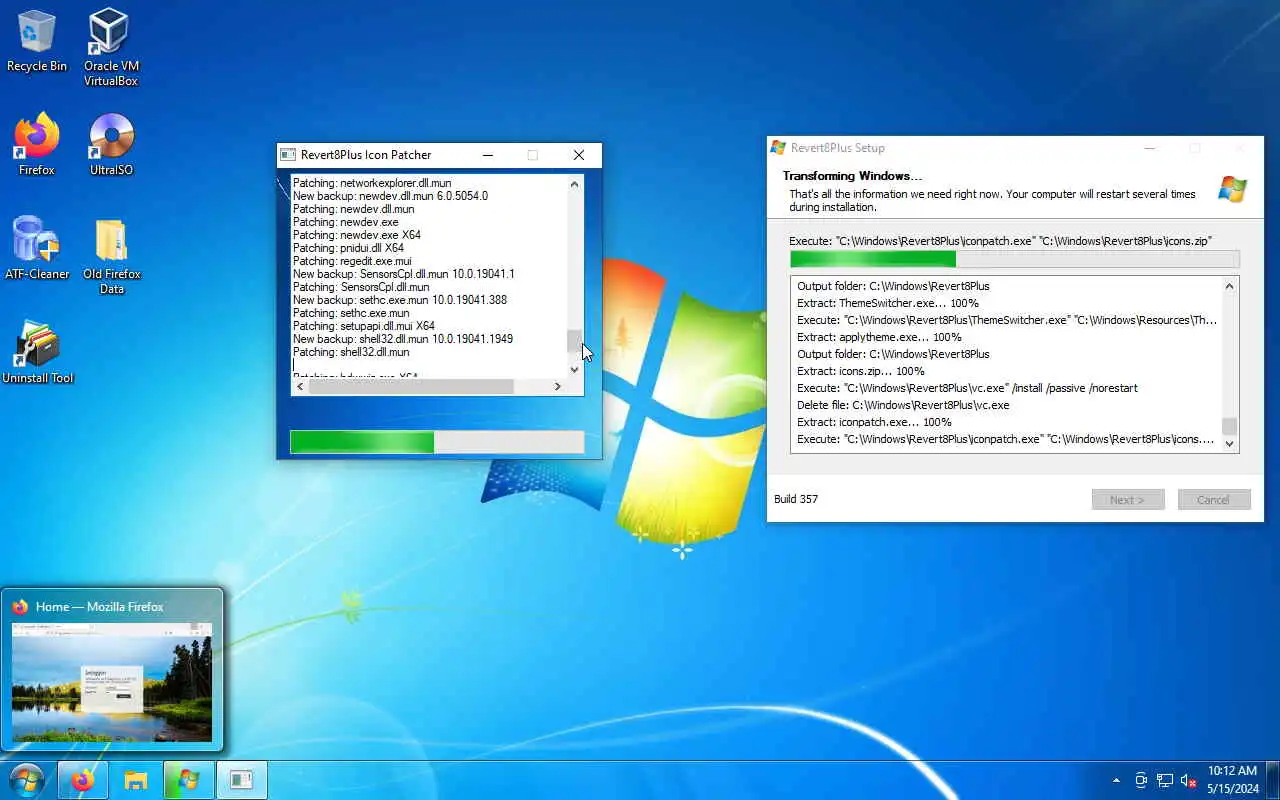
Task: Select the Old Firefox Data folder
Action: 111,256
